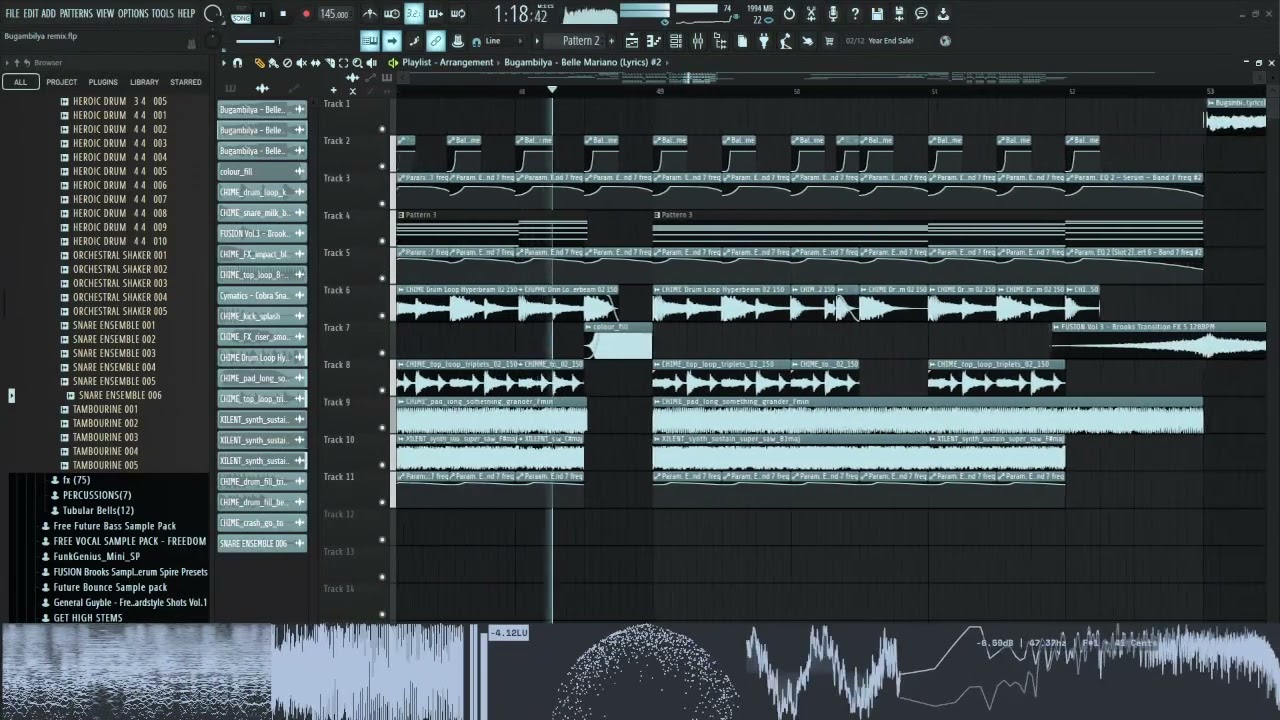Switch between Pattern and Song mode
This screenshot has height=720, width=1280.
coord(241,14)
